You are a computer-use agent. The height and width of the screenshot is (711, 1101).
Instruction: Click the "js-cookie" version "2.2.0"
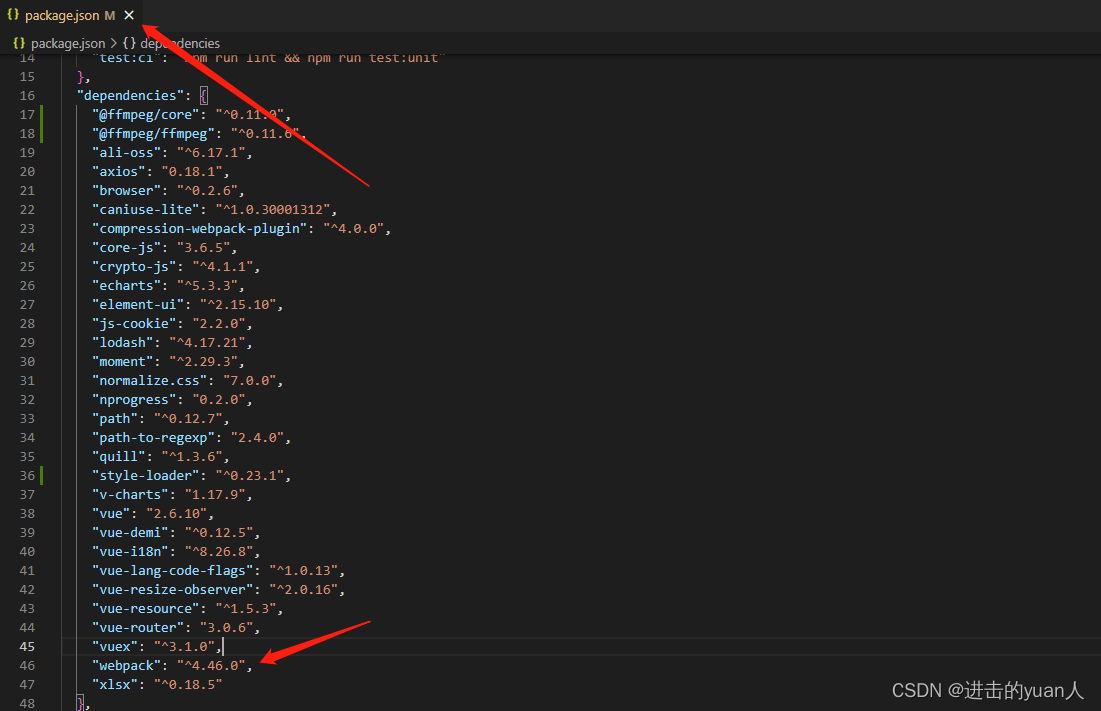point(219,323)
